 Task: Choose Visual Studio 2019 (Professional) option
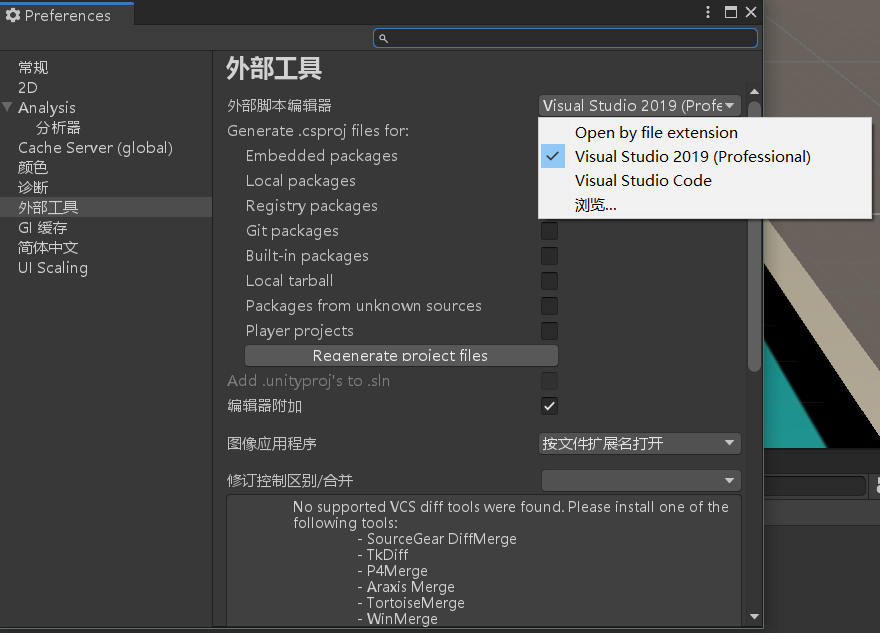click(704, 157)
